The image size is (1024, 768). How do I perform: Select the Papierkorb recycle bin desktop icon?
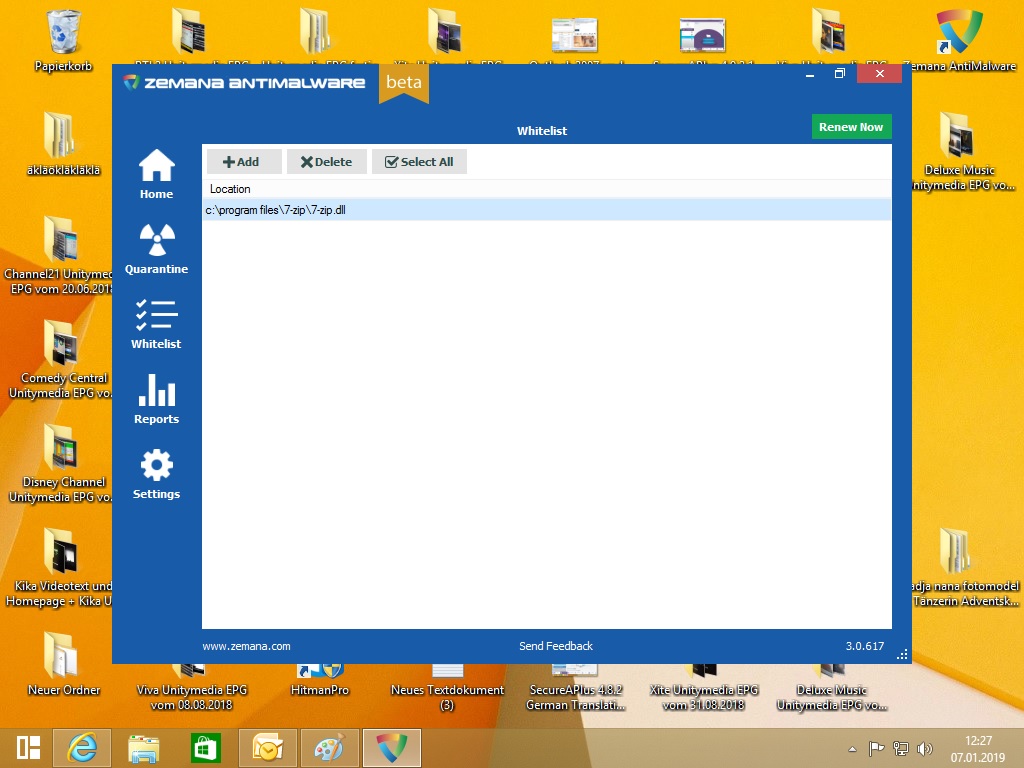pyautogui.click(x=63, y=41)
